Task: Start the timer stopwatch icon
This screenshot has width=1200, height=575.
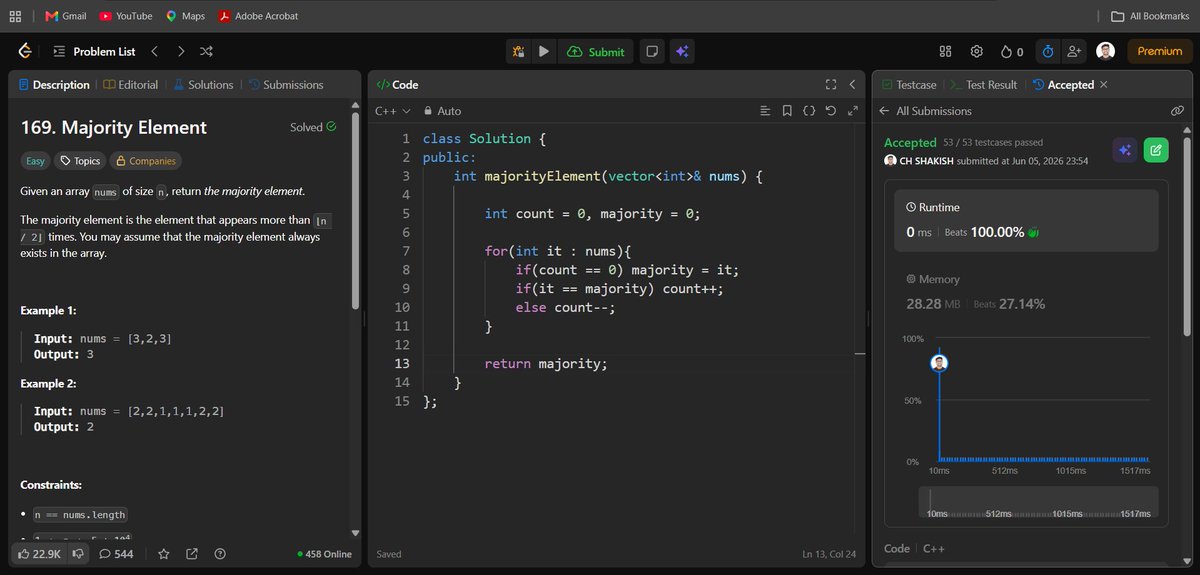Action: point(1048,51)
